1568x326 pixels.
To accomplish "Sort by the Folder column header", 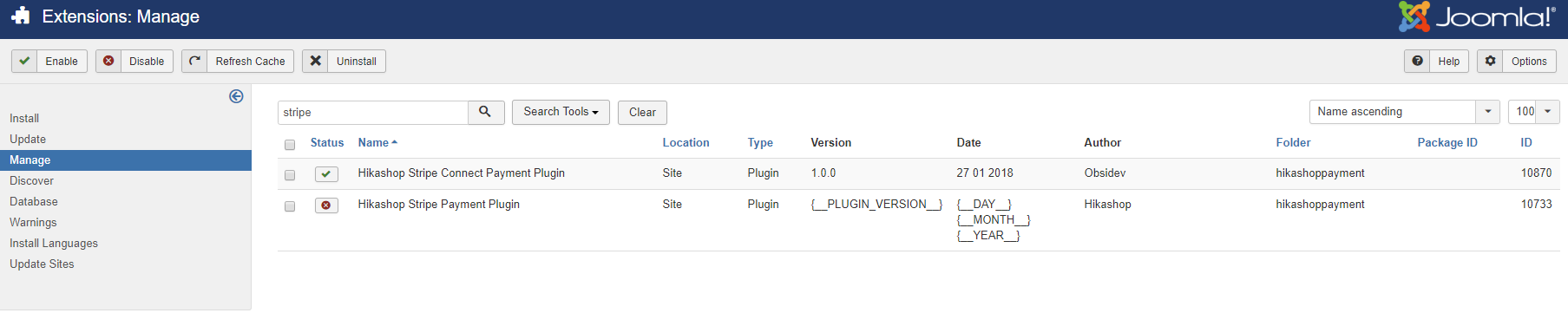I will point(1293,142).
